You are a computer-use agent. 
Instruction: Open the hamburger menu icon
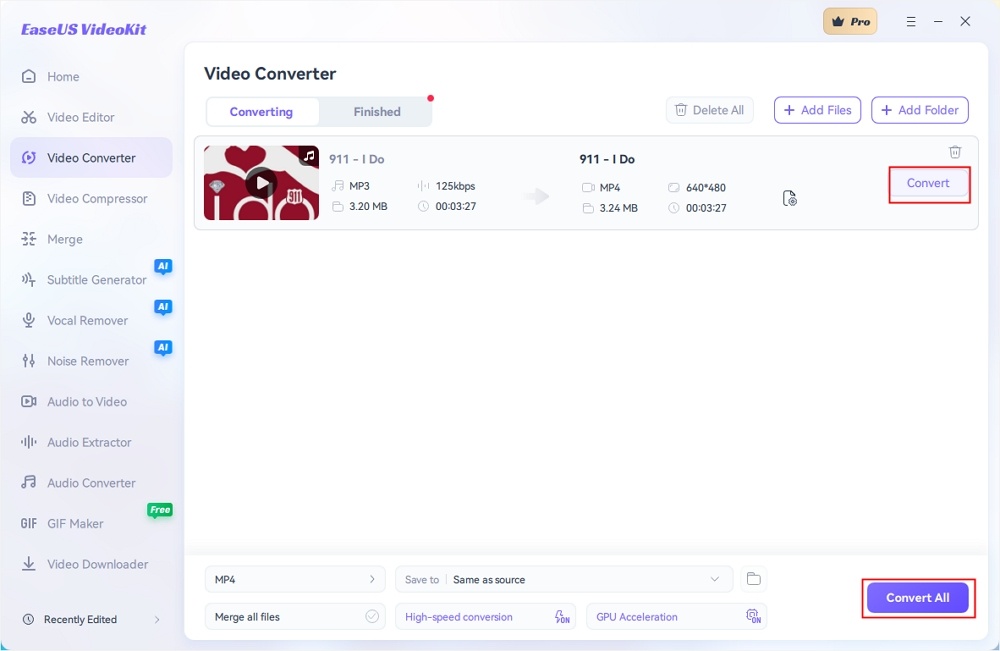911,22
